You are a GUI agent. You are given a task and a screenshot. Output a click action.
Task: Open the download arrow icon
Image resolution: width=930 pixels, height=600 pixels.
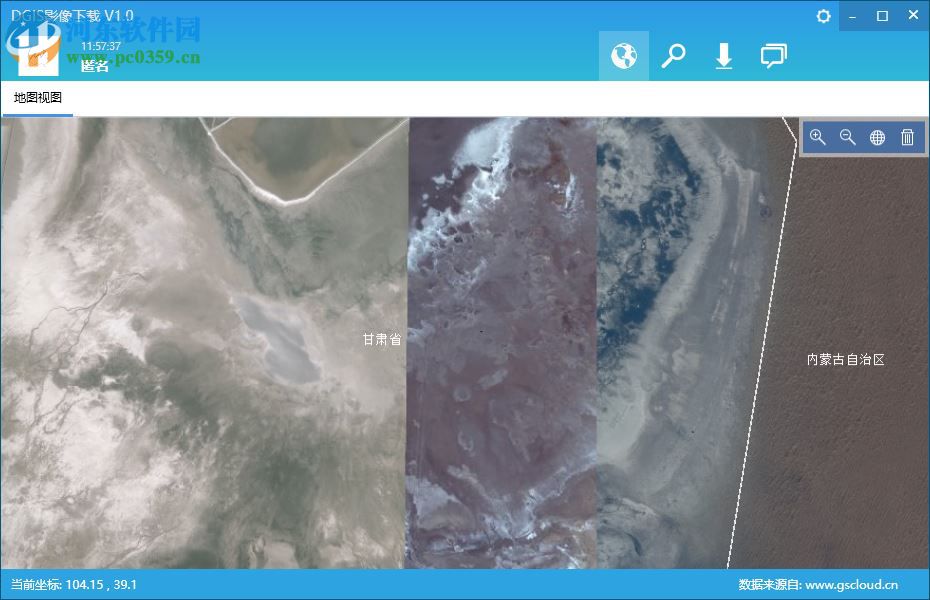724,56
